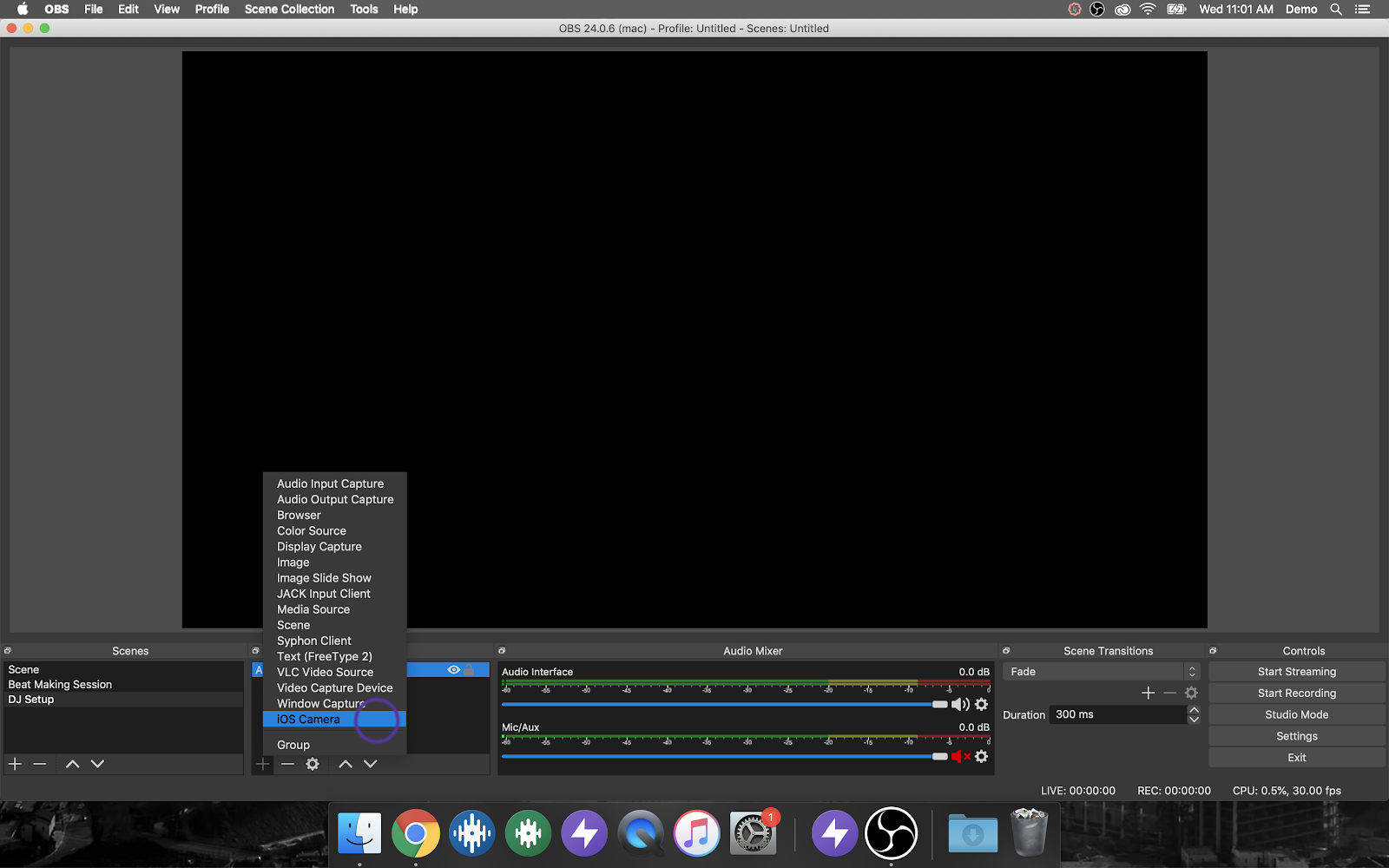Unmute the Mic/Aux red speaker icon
This screenshot has height=868, width=1389.
coord(960,757)
